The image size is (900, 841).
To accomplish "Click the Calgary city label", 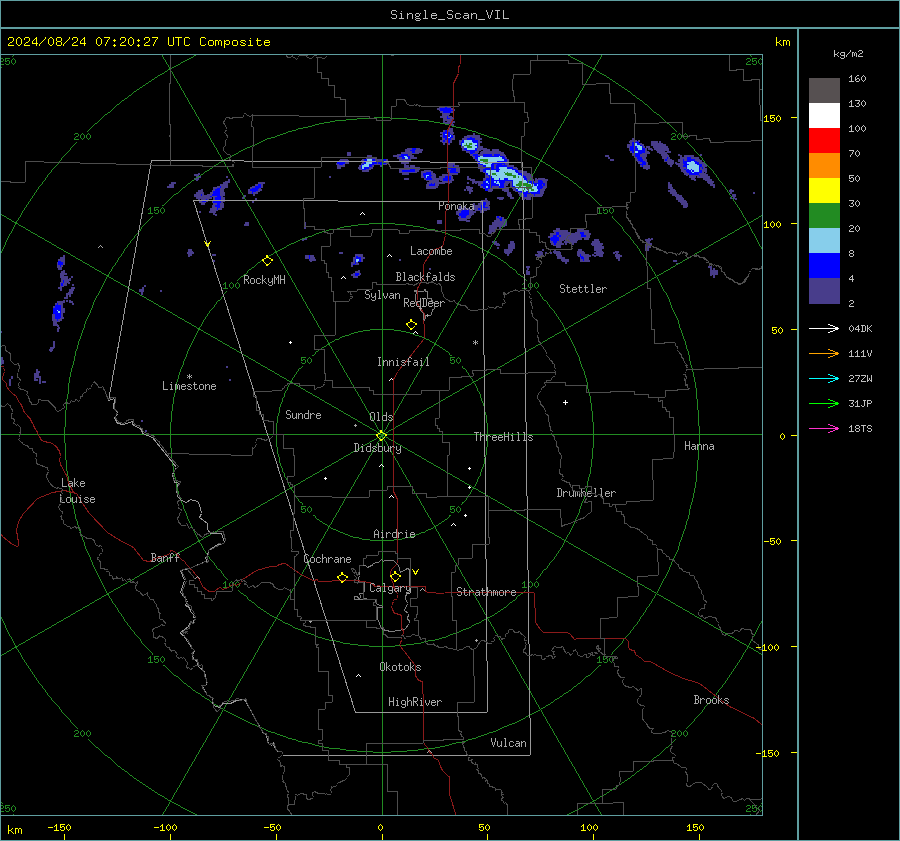I will (390, 588).
